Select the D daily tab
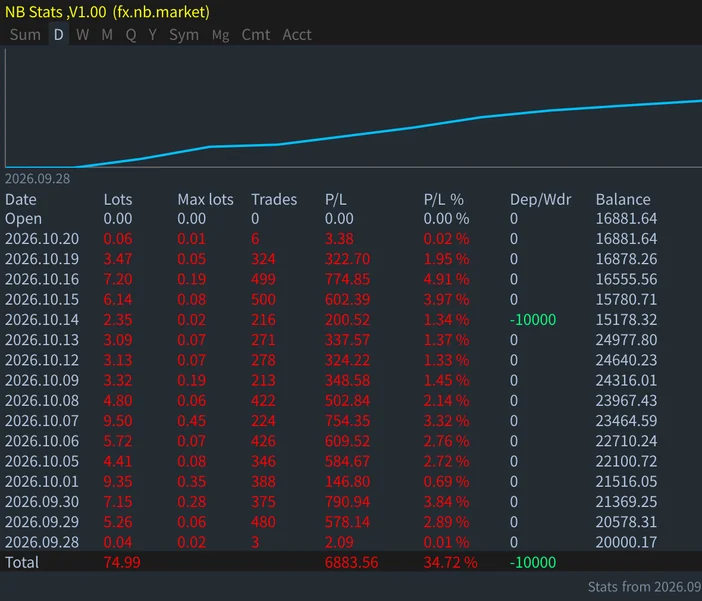The image size is (702, 601). pyautogui.click(x=59, y=35)
